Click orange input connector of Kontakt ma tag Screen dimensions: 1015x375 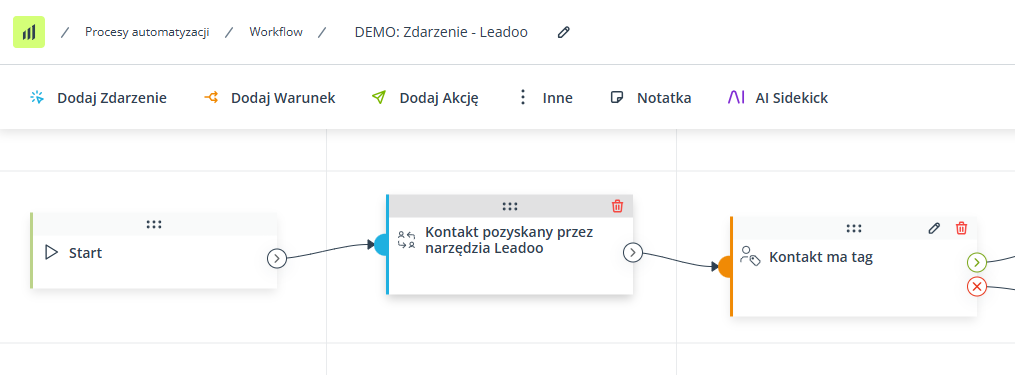[x=725, y=266]
